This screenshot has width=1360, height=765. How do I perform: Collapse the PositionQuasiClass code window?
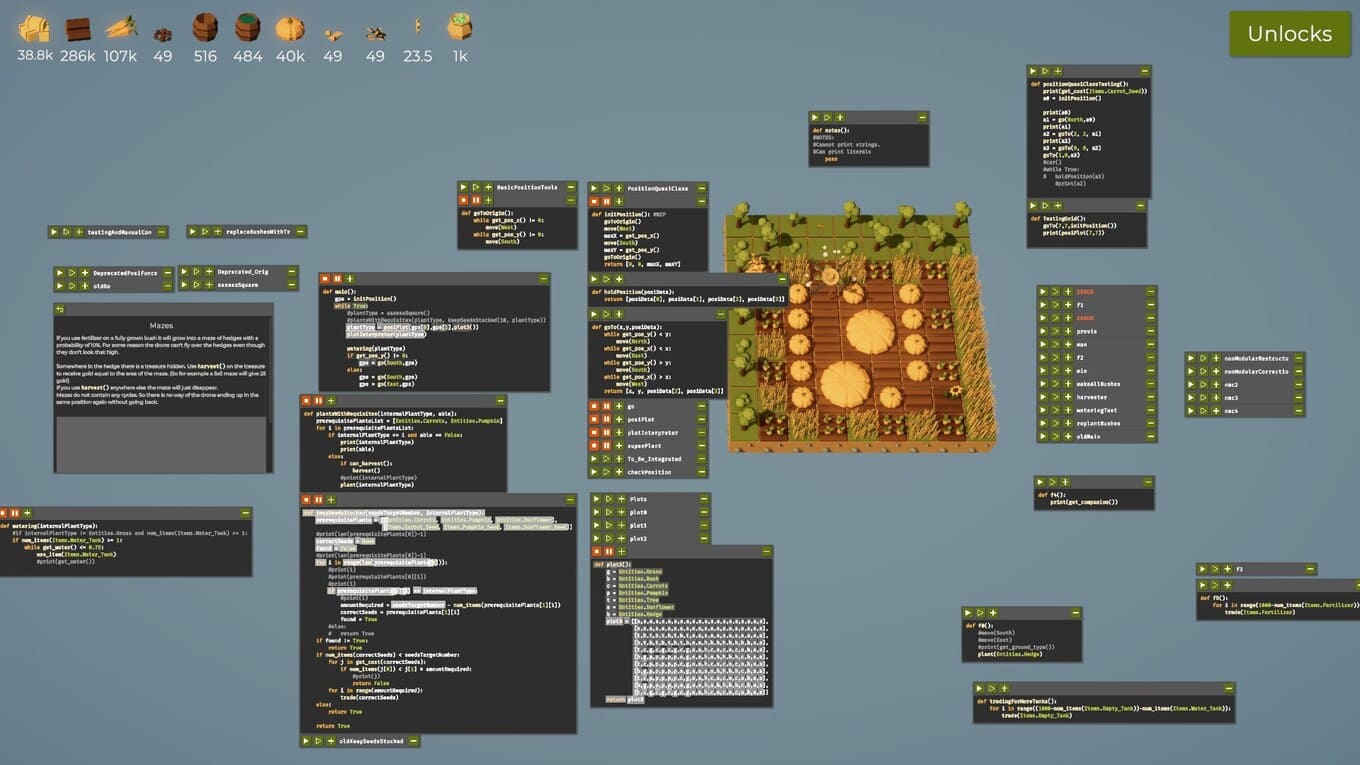pyautogui.click(x=701, y=188)
